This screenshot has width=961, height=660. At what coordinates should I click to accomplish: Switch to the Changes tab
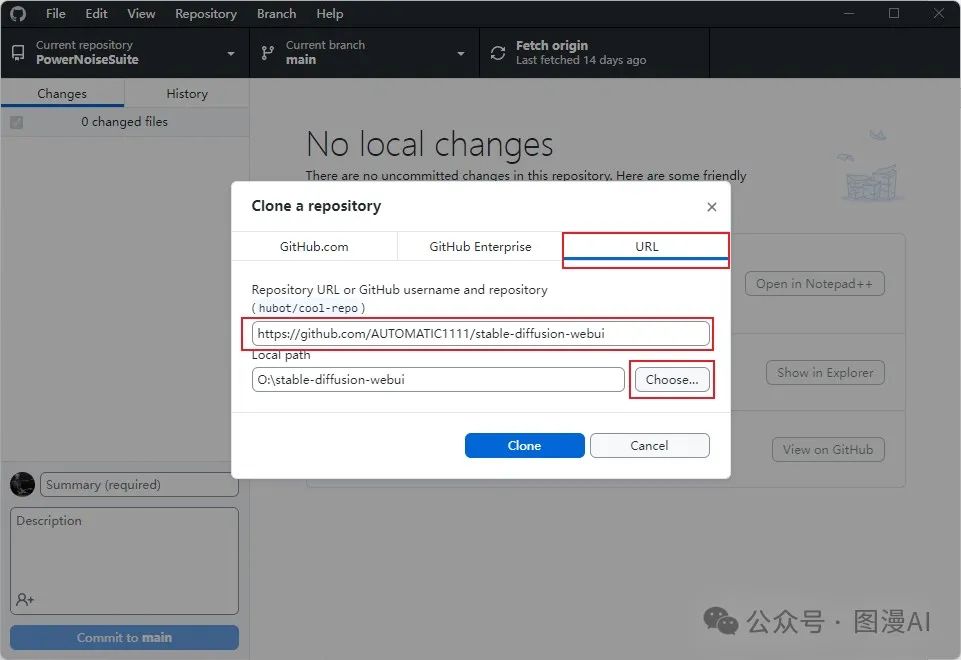(62, 93)
